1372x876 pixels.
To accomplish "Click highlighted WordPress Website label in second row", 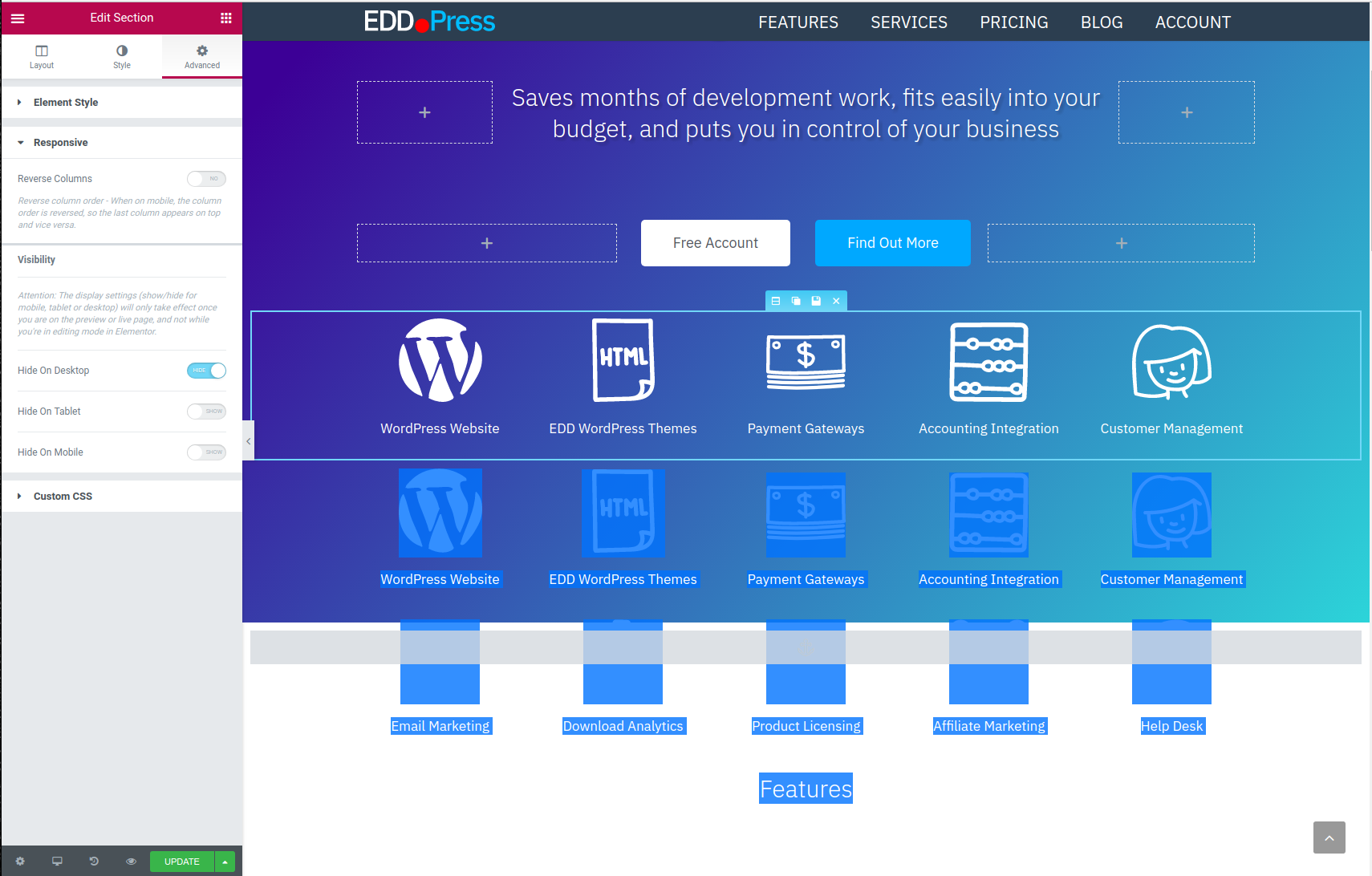I will (440, 579).
